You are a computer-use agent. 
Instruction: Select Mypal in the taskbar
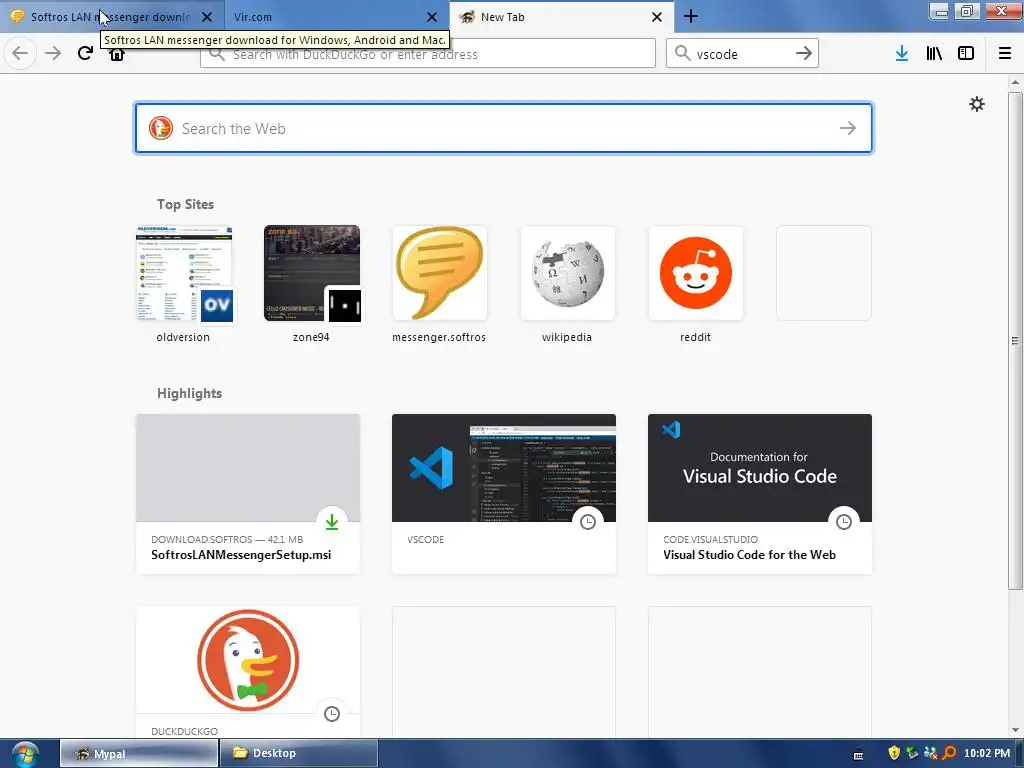[x=139, y=754]
